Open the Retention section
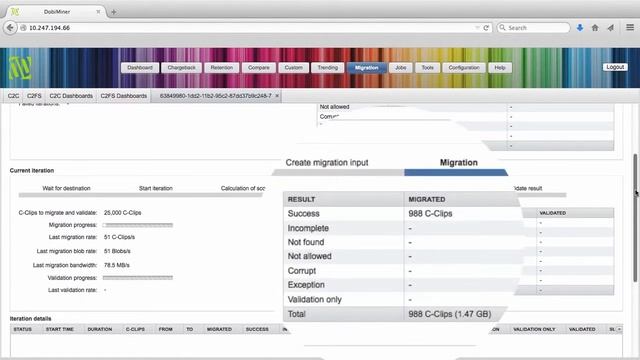The height and width of the screenshot is (360, 640). [x=222, y=68]
